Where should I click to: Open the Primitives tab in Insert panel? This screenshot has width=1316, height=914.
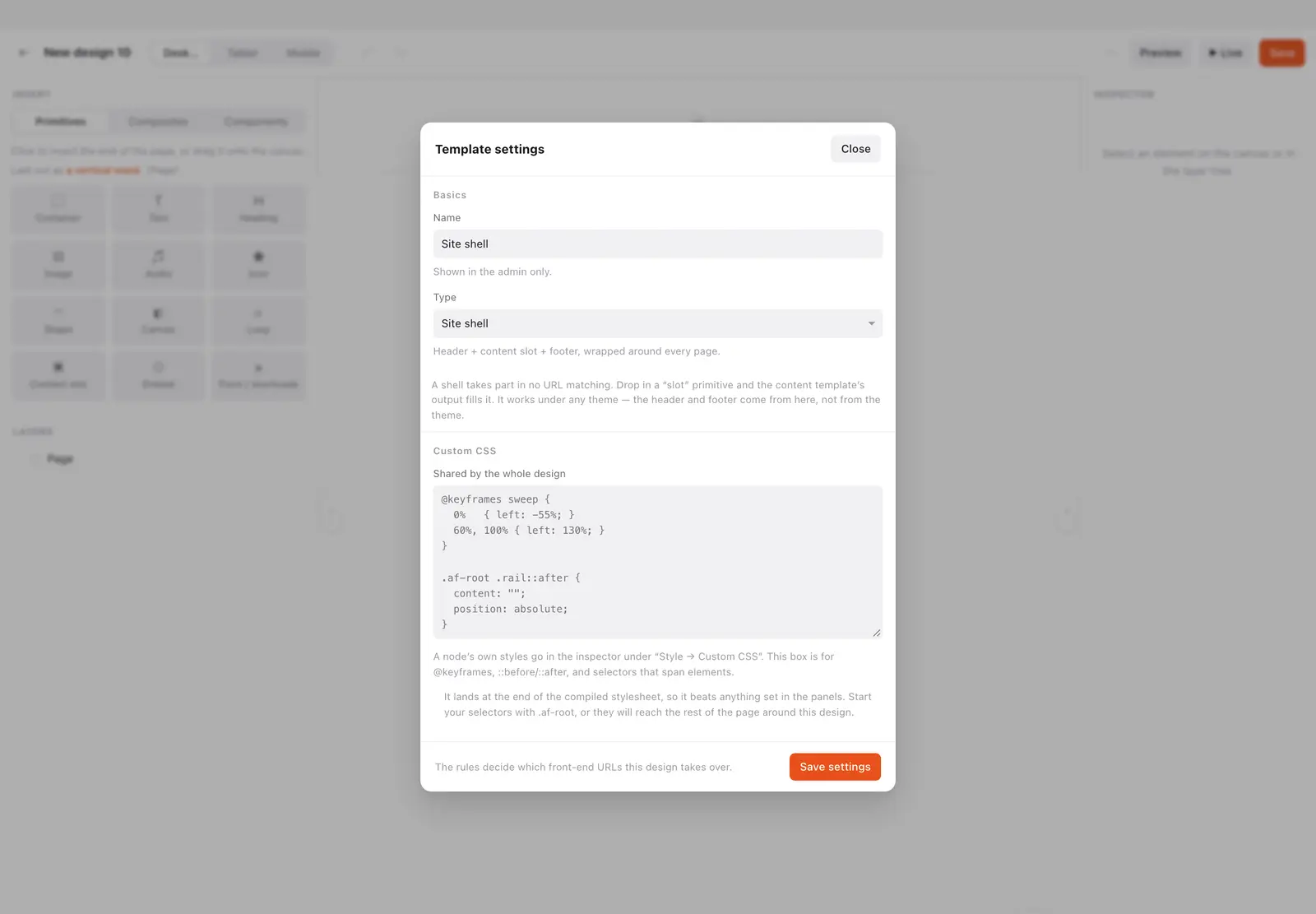[61, 122]
